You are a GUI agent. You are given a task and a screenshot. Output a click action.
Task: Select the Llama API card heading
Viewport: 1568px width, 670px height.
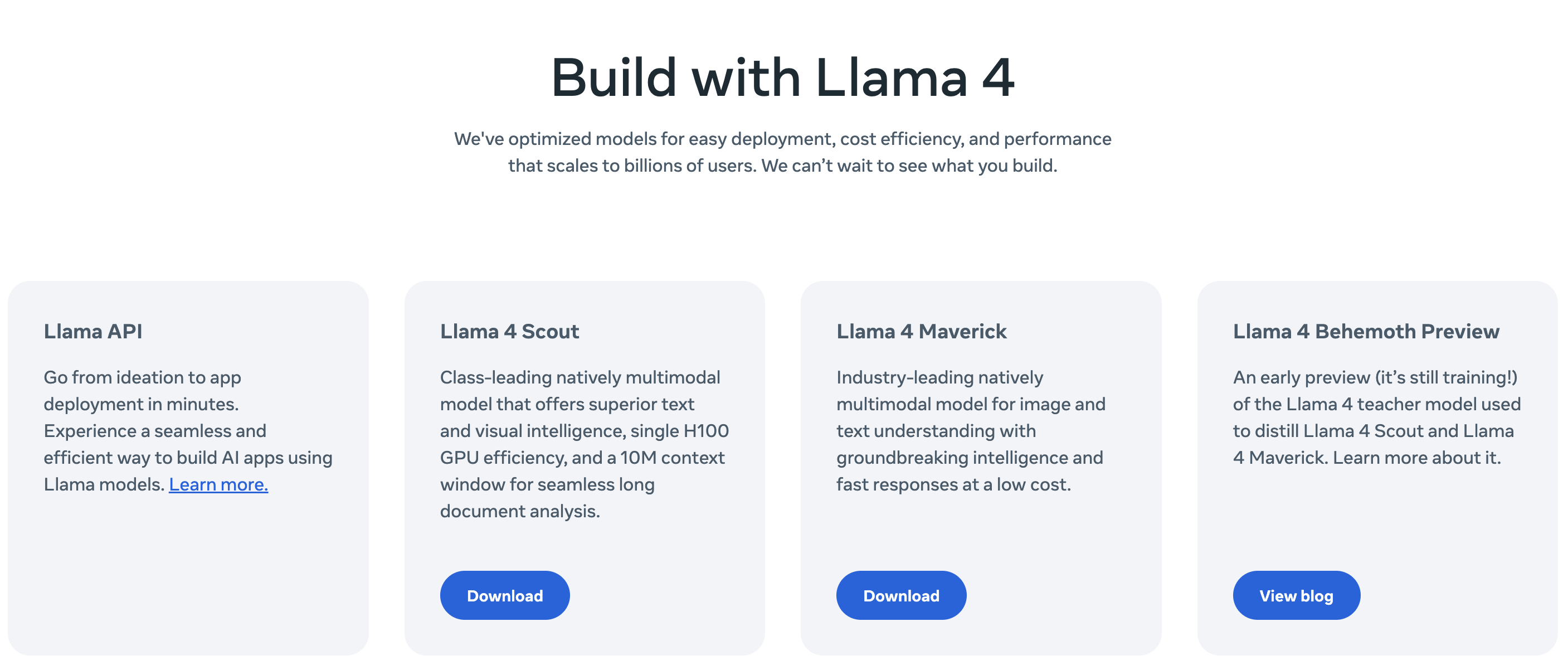coord(93,331)
